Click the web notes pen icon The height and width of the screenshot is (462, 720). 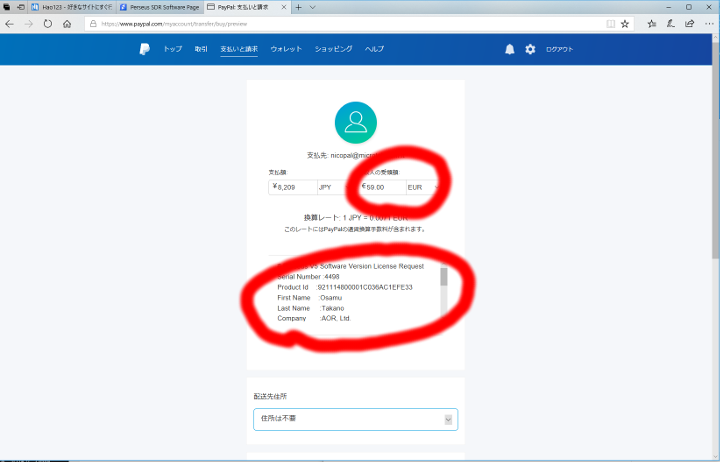tap(671, 24)
